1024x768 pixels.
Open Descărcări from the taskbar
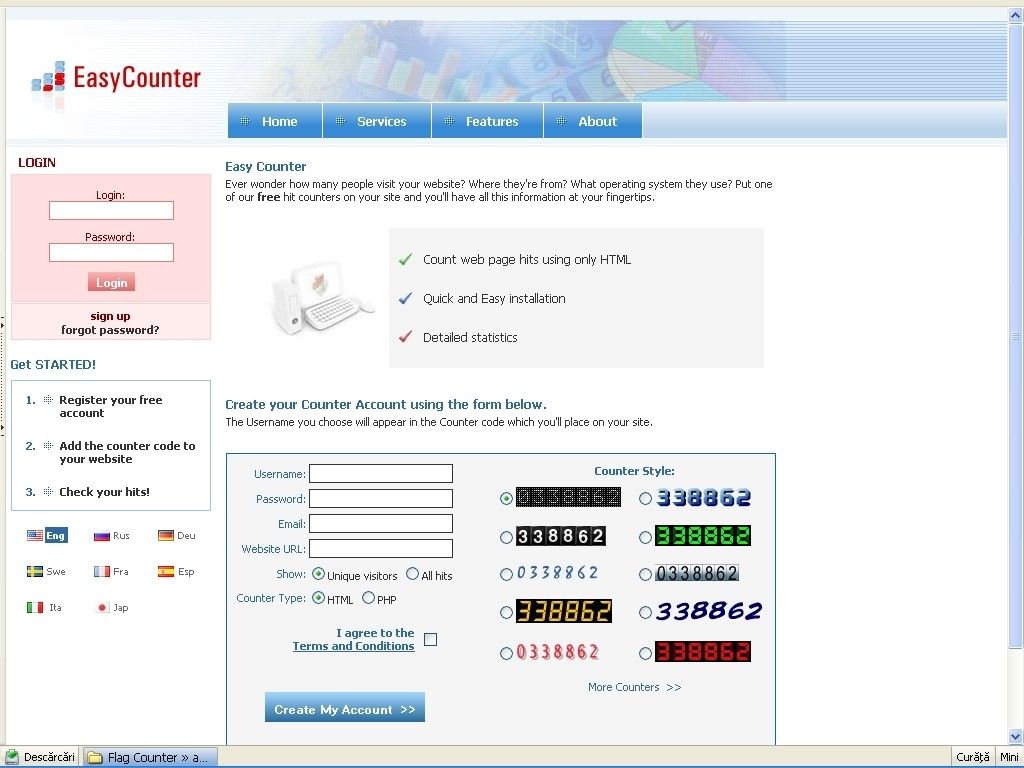[40, 757]
